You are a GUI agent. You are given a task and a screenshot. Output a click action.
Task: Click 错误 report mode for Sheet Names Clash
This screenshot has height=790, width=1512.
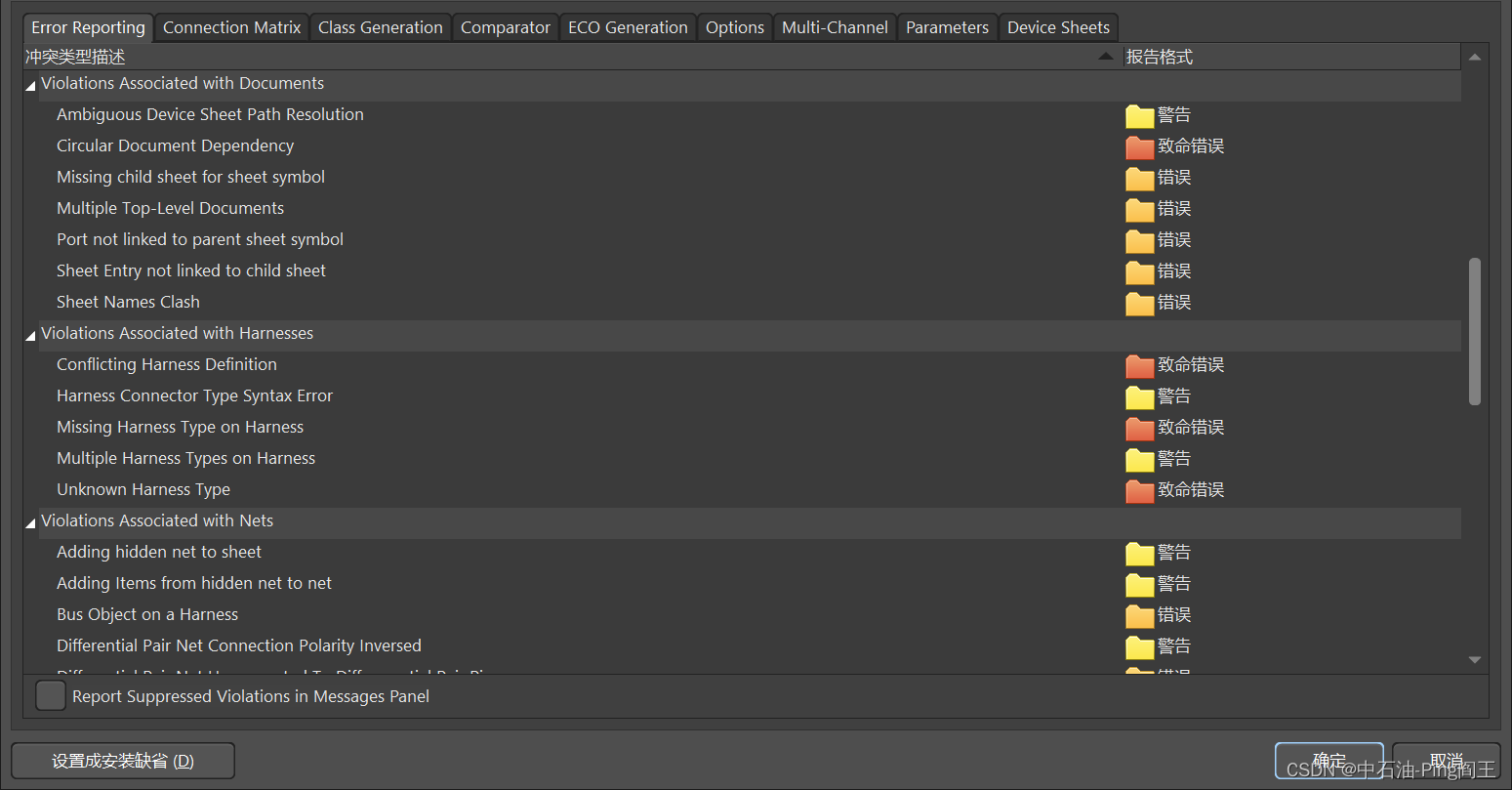(1174, 303)
